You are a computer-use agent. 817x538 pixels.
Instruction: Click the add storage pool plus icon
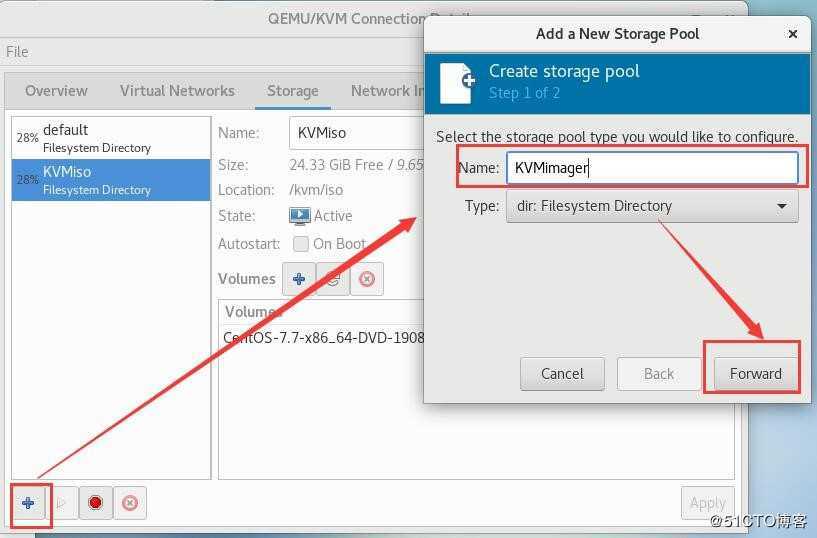[x=28, y=503]
